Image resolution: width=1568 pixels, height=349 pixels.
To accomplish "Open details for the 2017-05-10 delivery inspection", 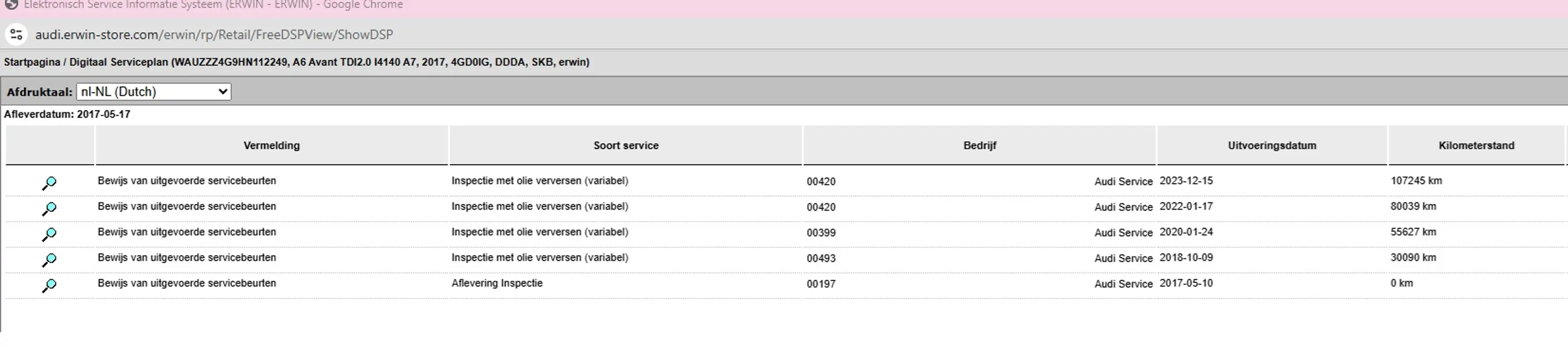I will coord(49,285).
